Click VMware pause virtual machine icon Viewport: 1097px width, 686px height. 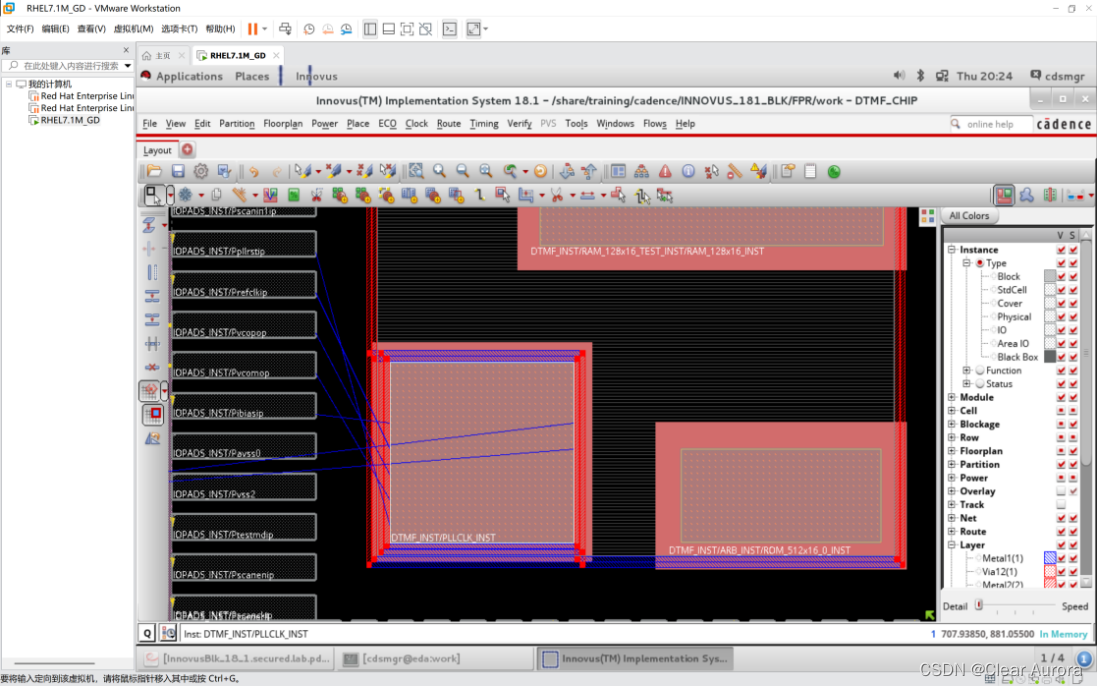pyautogui.click(x=253, y=29)
